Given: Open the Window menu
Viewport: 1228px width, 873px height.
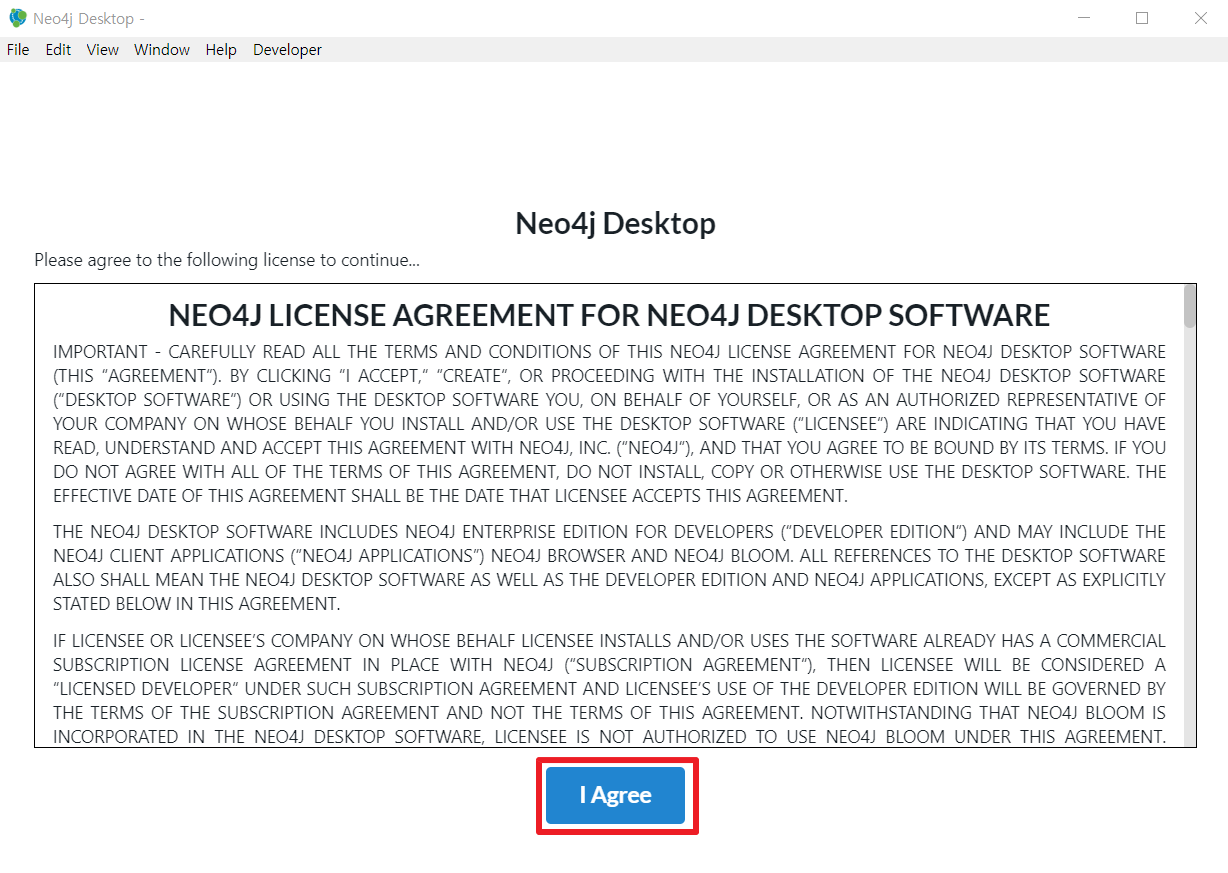Looking at the screenshot, I should [x=162, y=50].
